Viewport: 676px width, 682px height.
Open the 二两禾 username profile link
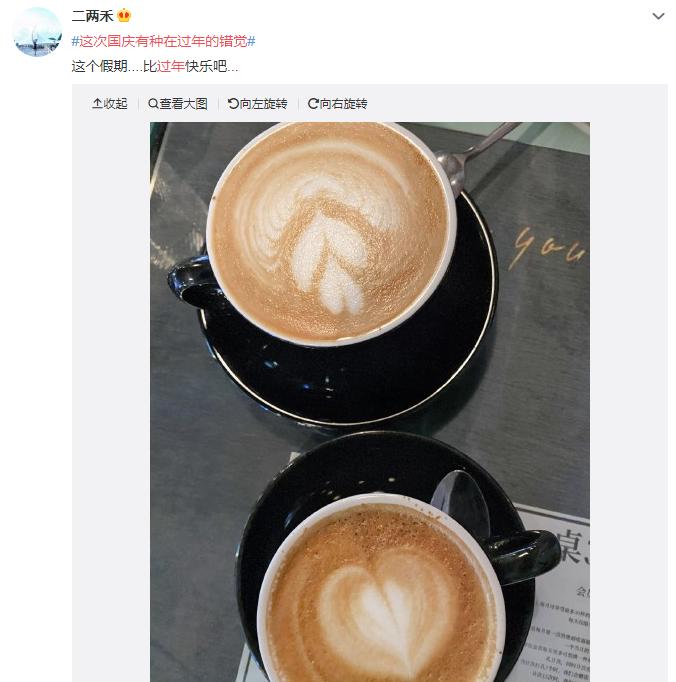pos(92,16)
